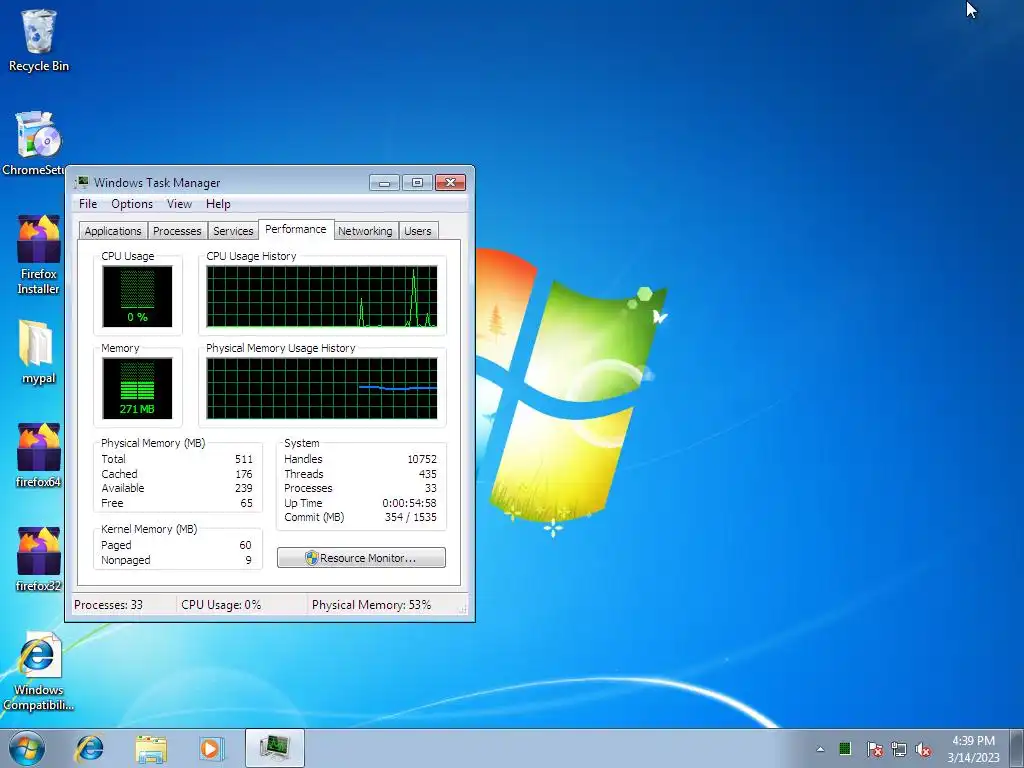Minimize the Task Manager window
Image resolution: width=1024 pixels, height=768 pixels.
[x=384, y=182]
